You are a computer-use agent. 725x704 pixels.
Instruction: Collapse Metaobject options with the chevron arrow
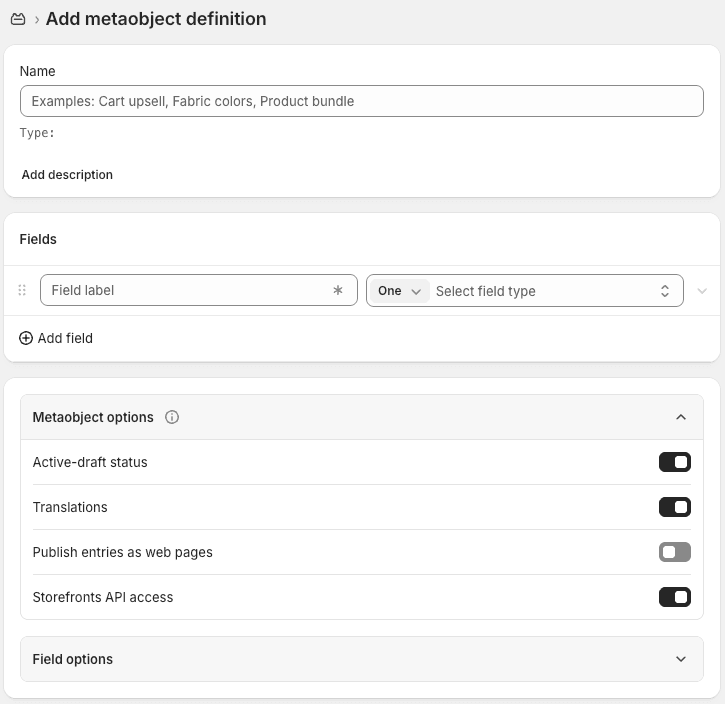click(x=681, y=417)
